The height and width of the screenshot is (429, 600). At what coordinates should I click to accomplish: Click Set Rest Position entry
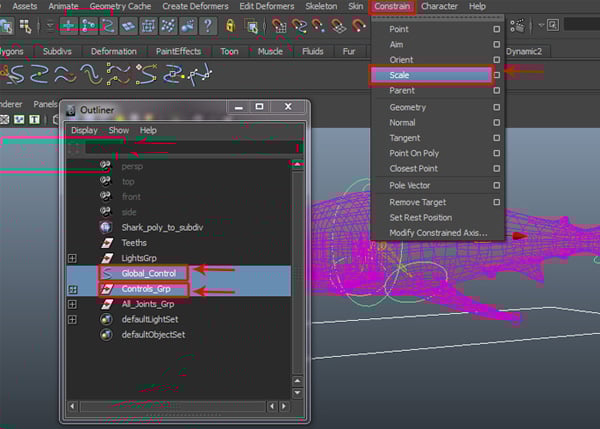coord(421,218)
